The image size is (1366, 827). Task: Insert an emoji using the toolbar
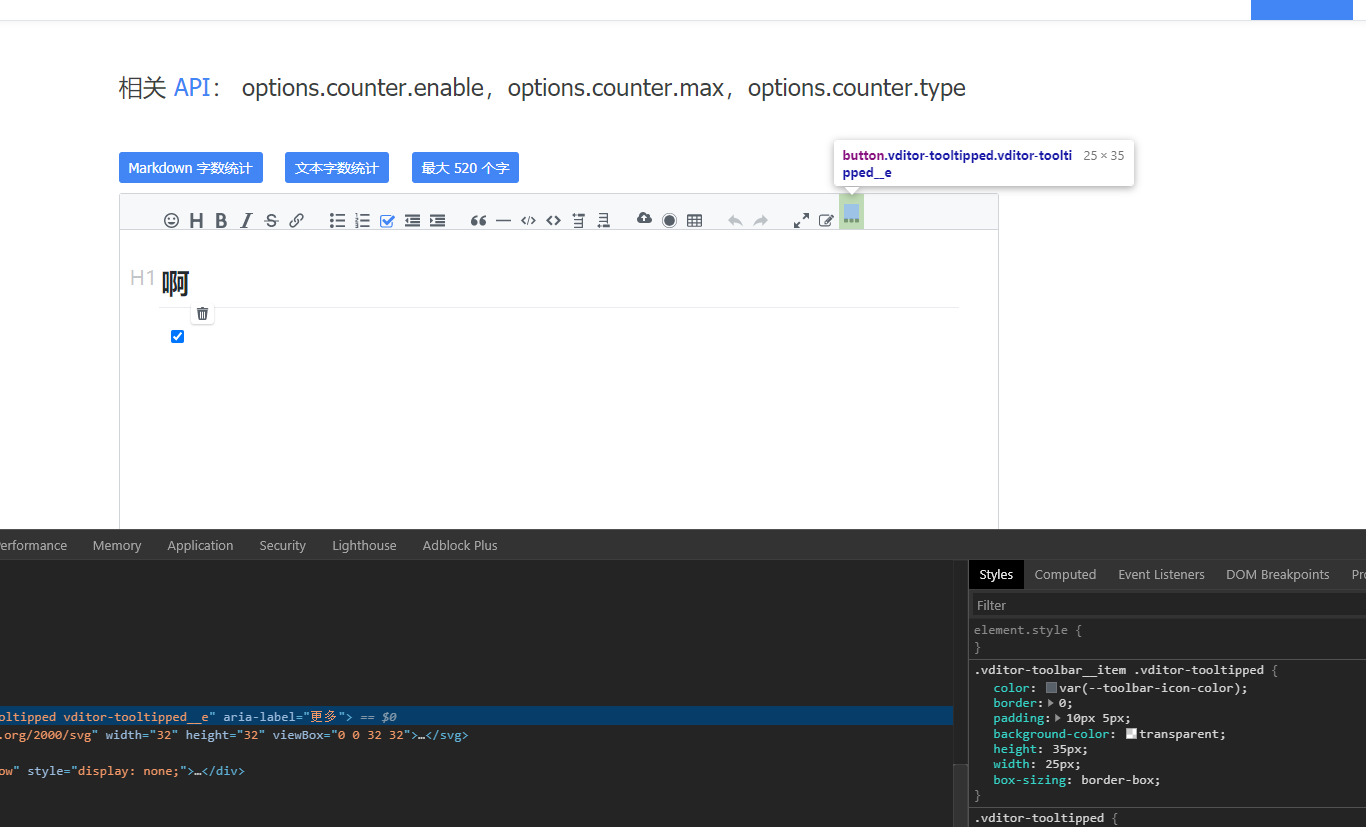171,220
